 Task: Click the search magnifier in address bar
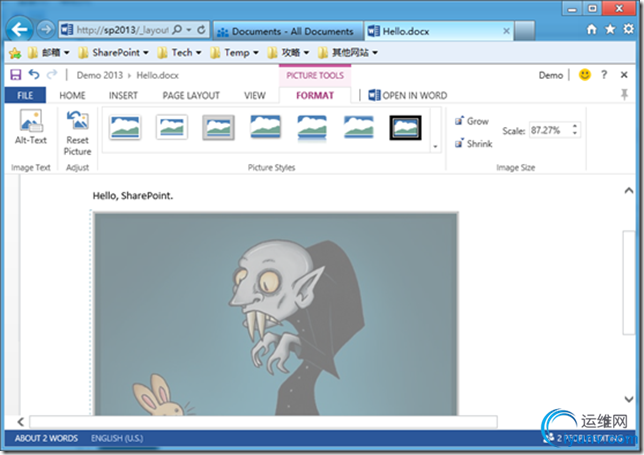pyautogui.click(x=177, y=30)
